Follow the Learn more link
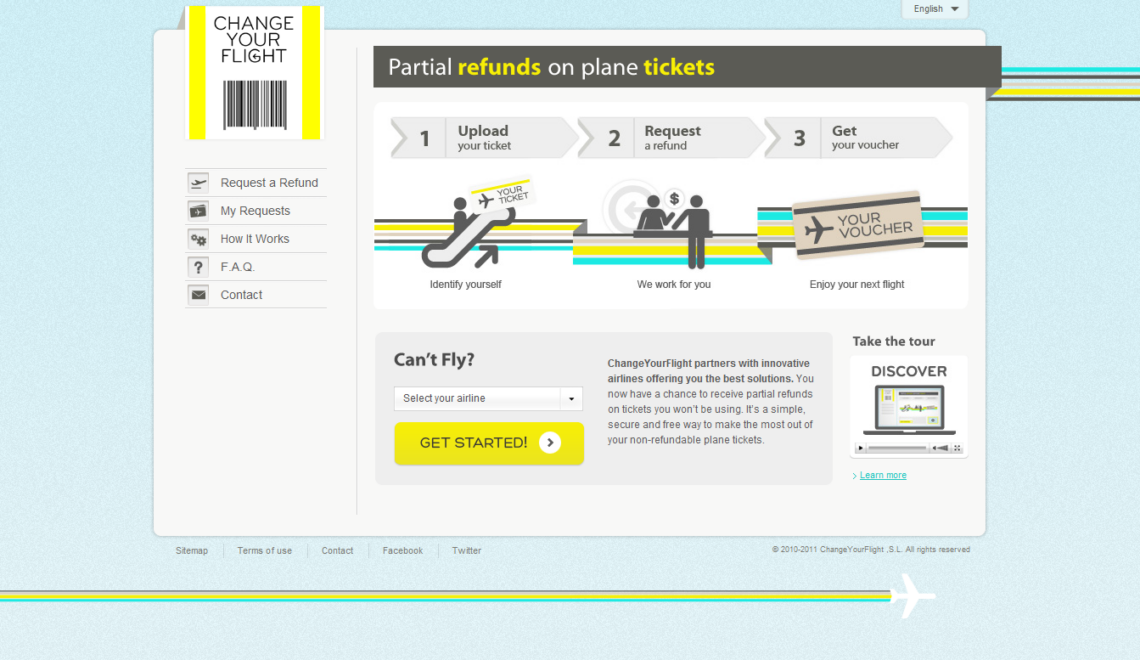The height and width of the screenshot is (660, 1140). 882,475
